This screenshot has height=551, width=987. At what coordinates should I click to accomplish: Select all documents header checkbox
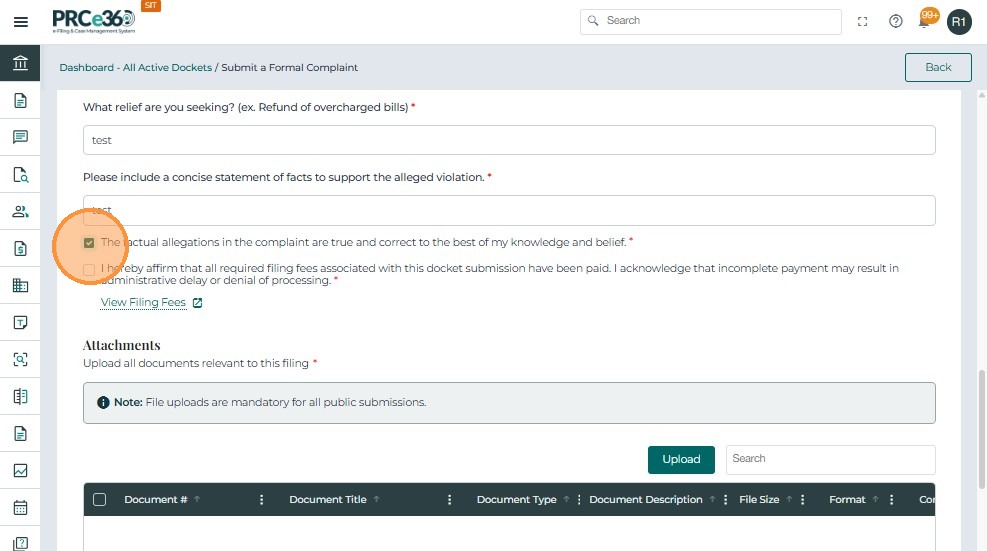[x=100, y=500]
